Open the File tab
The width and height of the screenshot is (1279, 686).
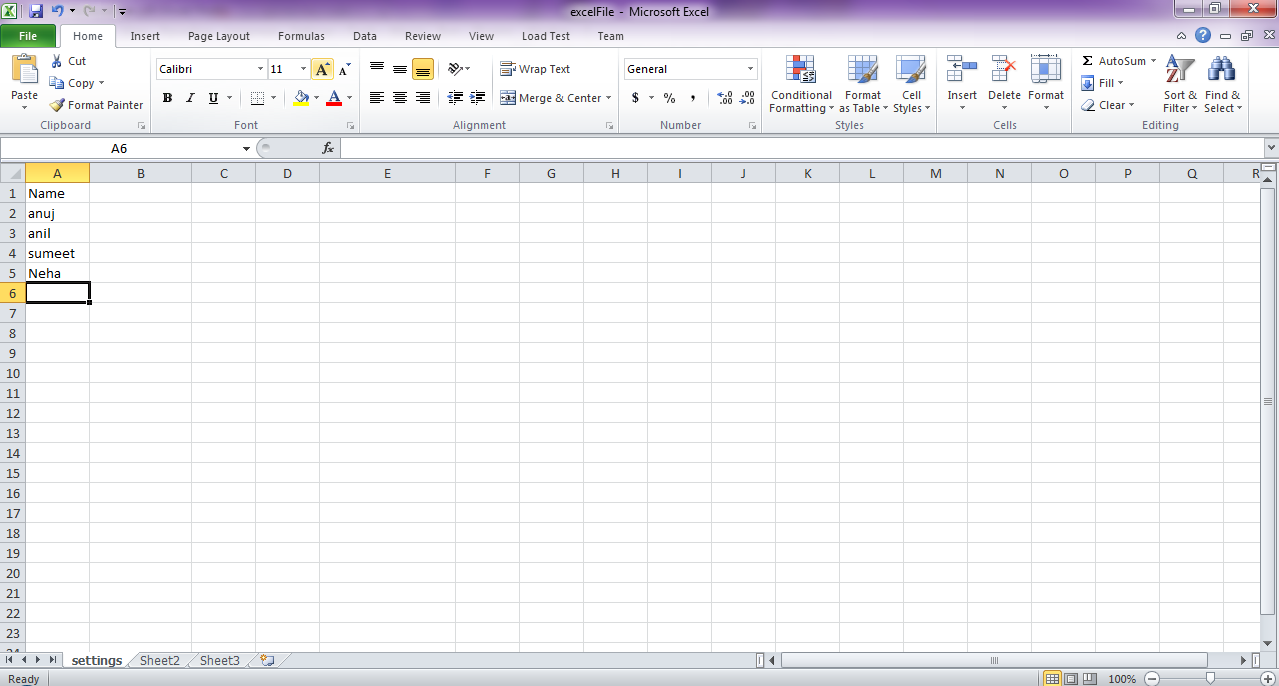click(x=28, y=36)
